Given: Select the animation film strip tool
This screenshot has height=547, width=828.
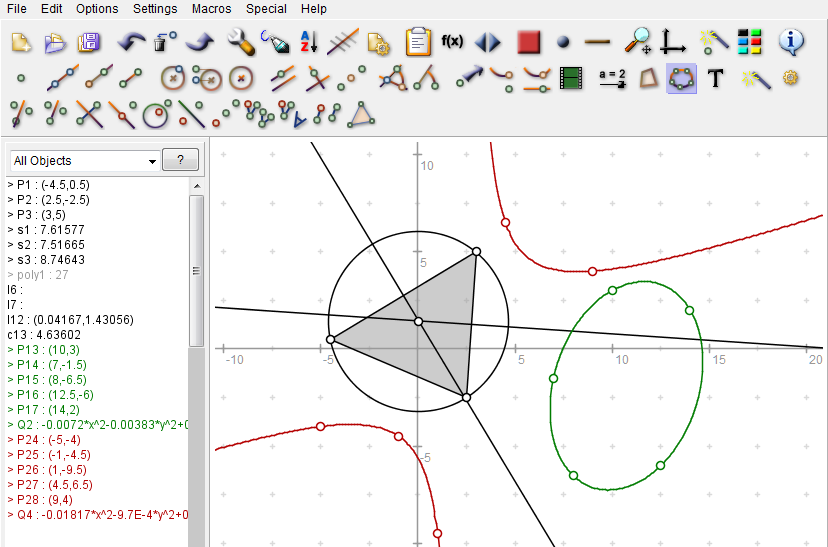Looking at the screenshot, I should [x=571, y=77].
